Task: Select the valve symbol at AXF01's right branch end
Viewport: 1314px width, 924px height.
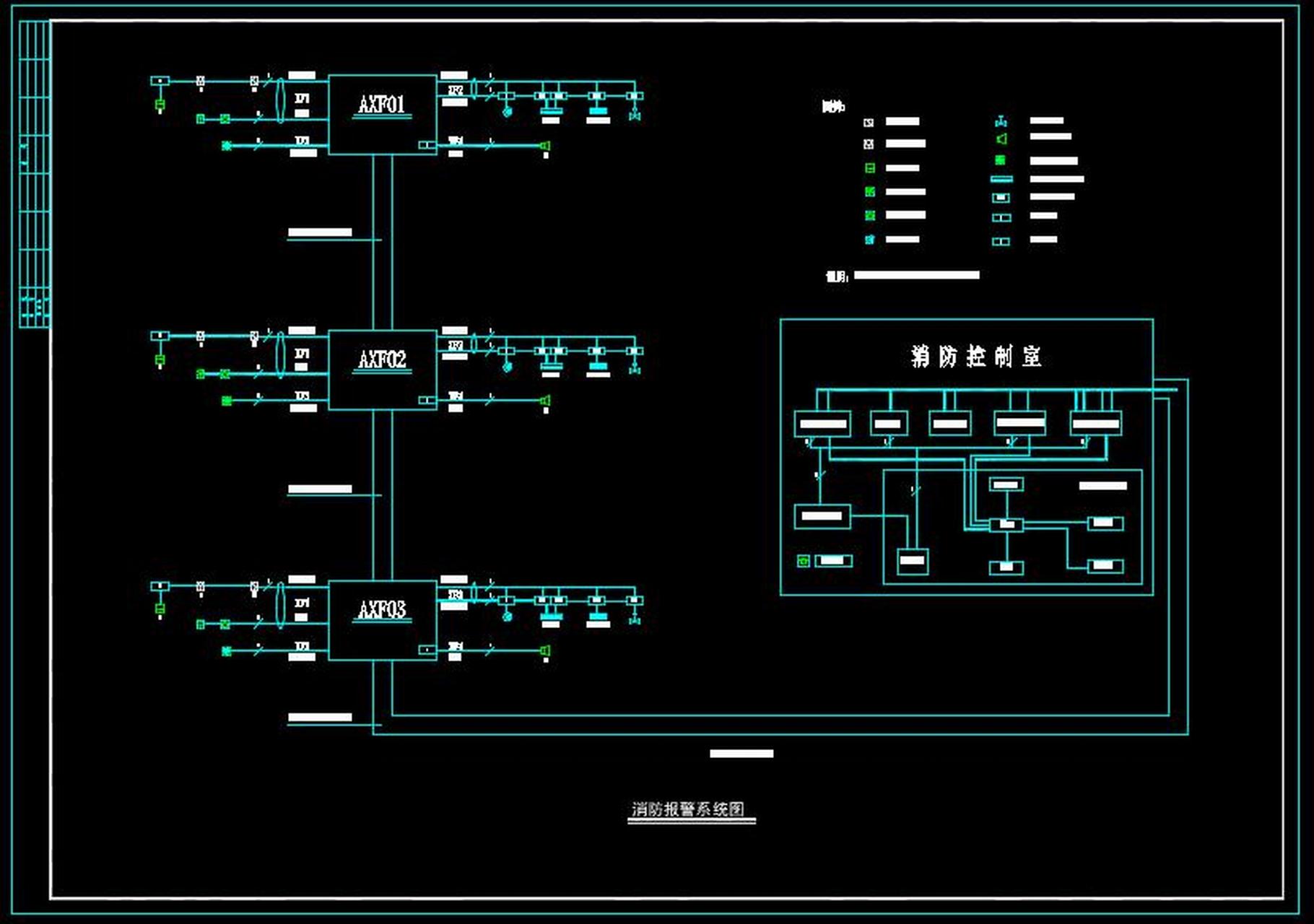Action: click(x=635, y=114)
